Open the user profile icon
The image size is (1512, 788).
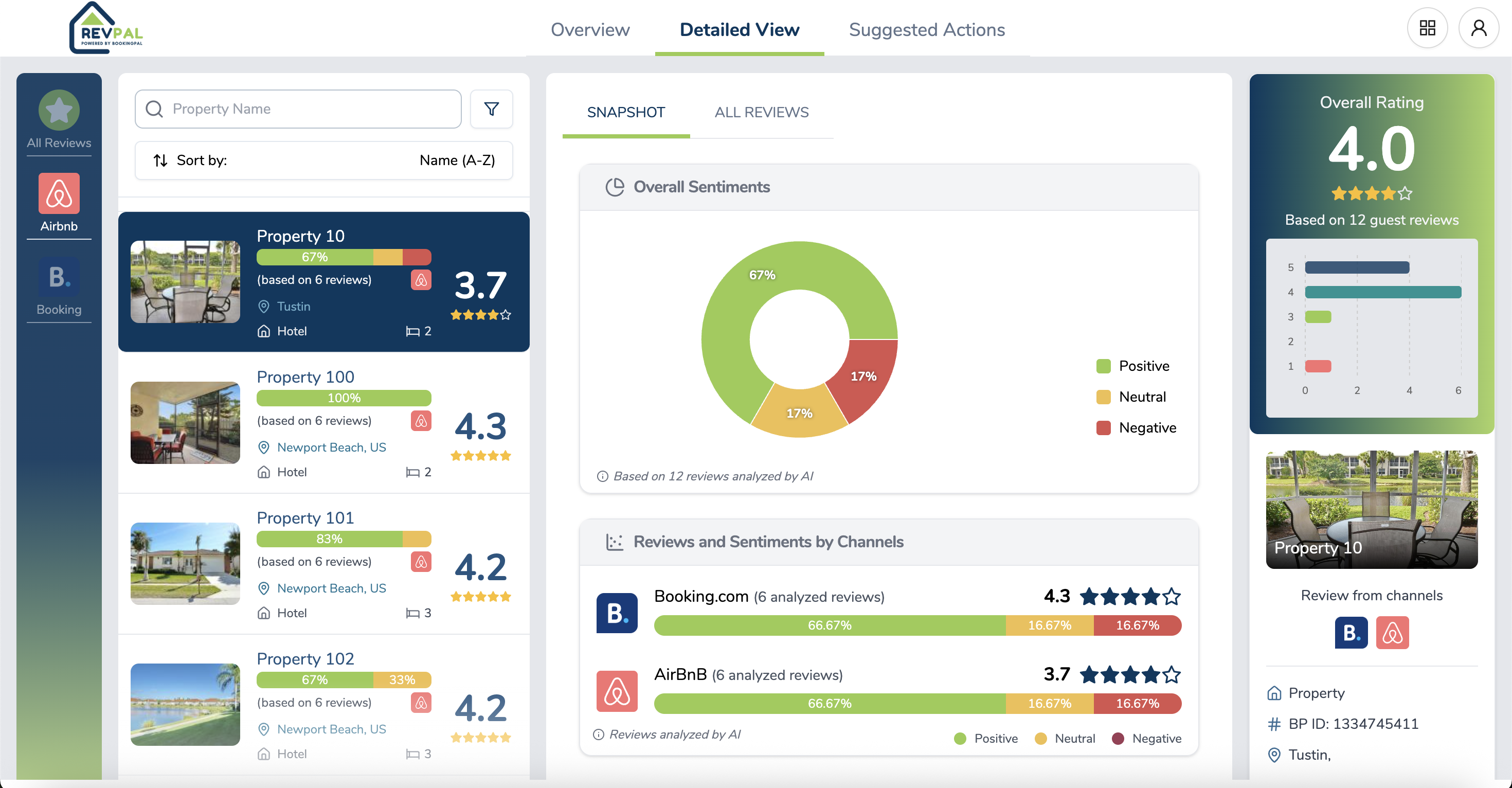click(x=1479, y=28)
